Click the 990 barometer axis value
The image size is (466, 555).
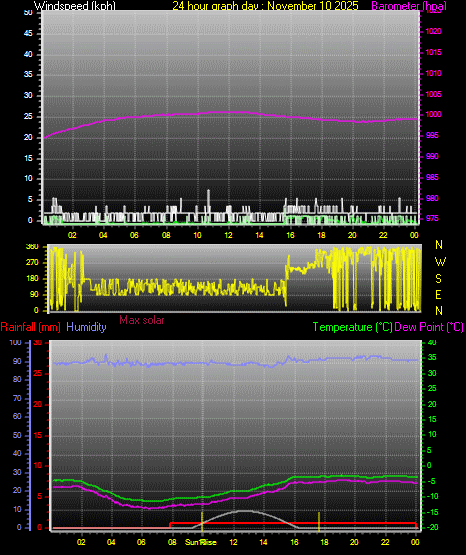(x=432, y=156)
